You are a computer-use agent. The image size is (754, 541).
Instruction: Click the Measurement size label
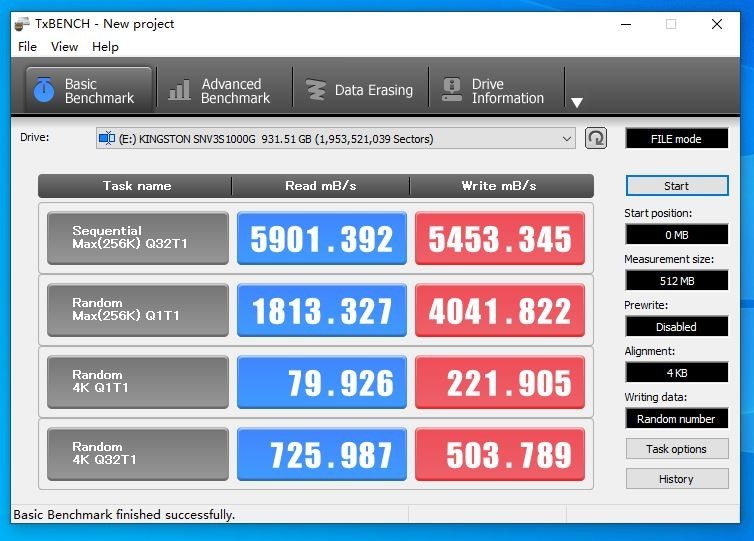669,259
